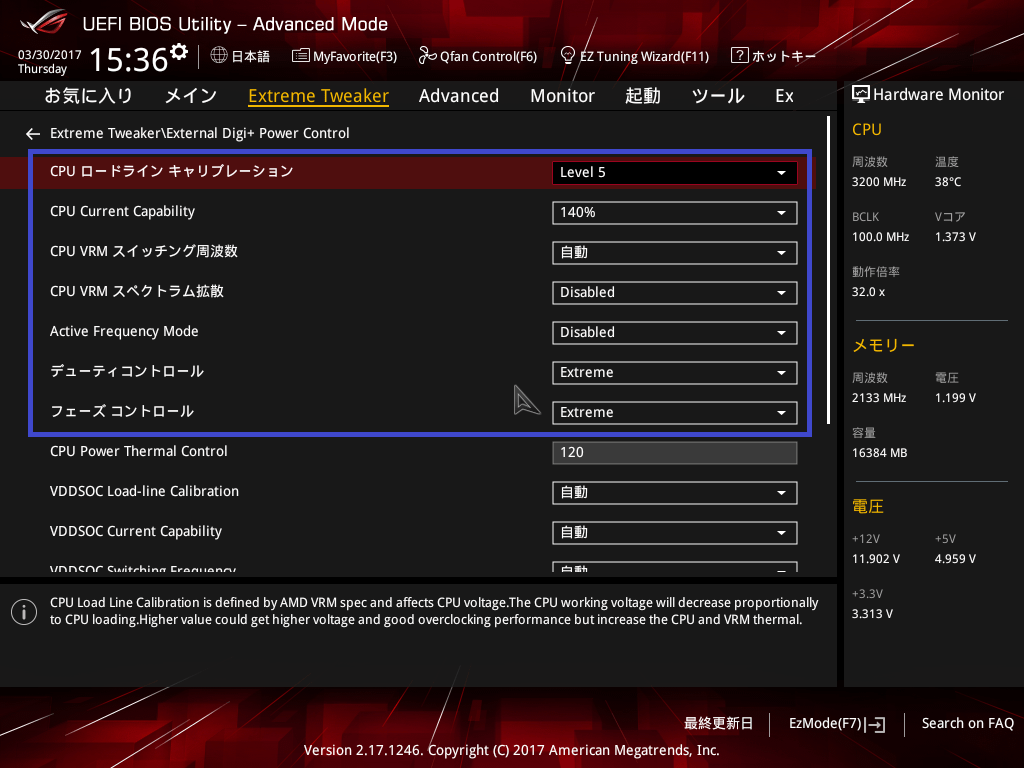Click the VDDSOC Load-line Calibration label
The image size is (1024, 768).
pos(144,491)
